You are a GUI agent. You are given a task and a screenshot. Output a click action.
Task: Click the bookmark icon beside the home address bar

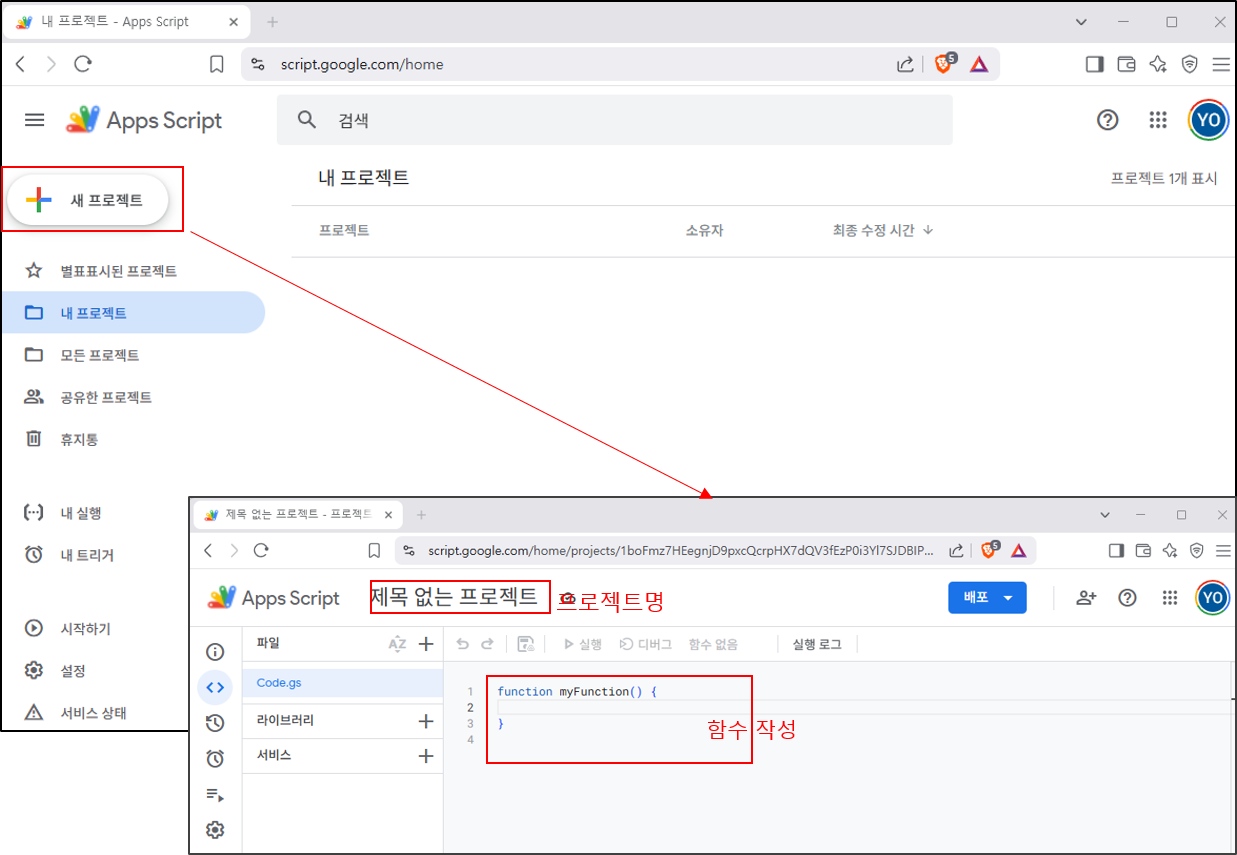(x=217, y=64)
